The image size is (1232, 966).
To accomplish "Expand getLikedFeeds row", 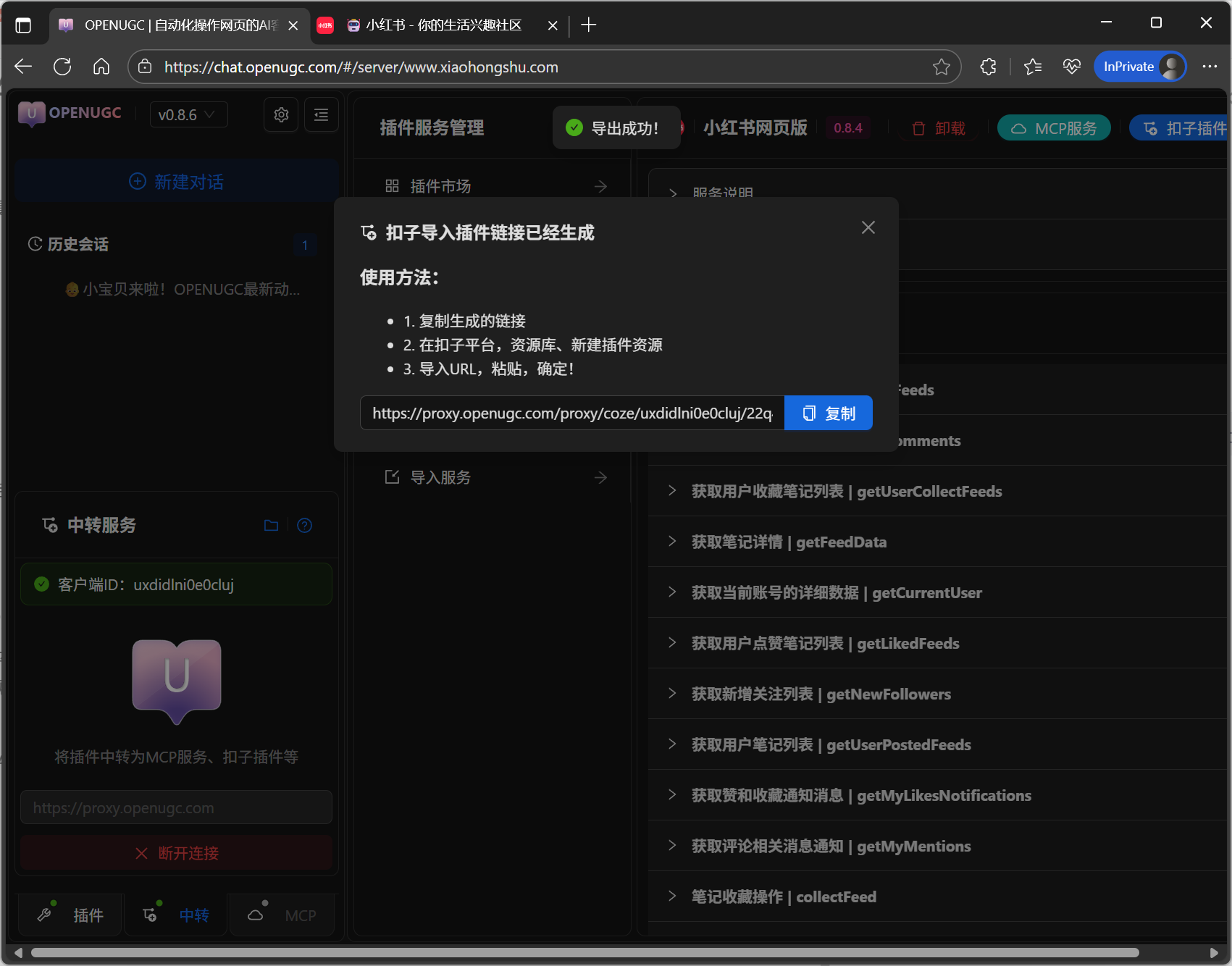I will [938, 643].
